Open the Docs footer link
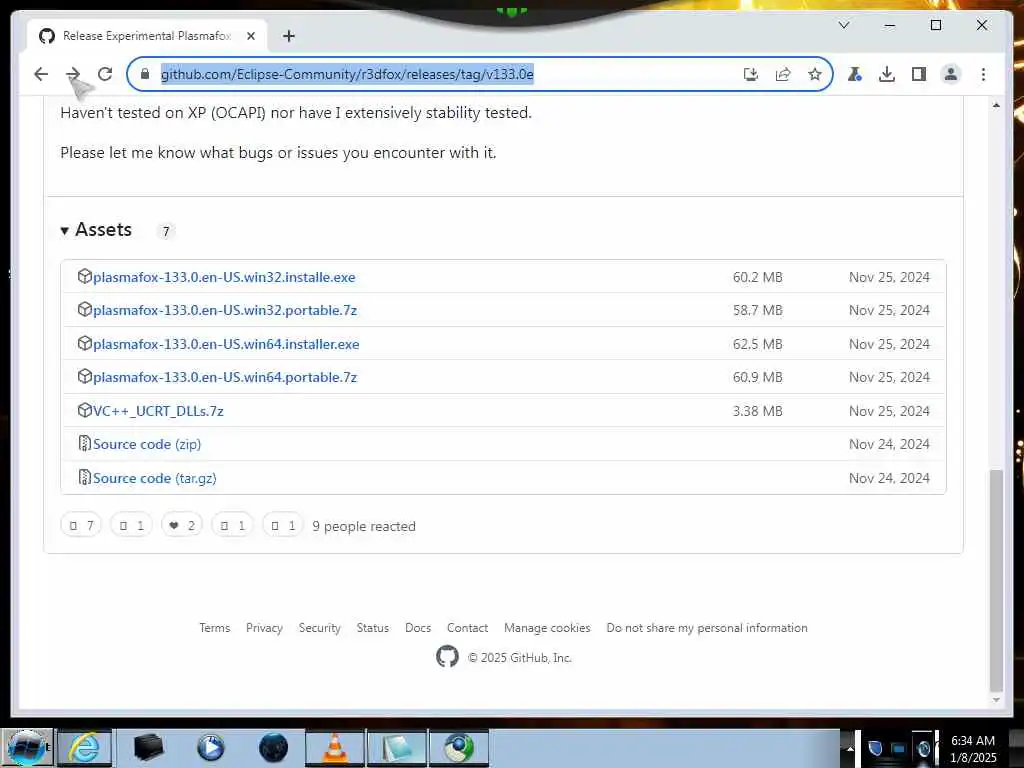The image size is (1024, 768). (418, 628)
